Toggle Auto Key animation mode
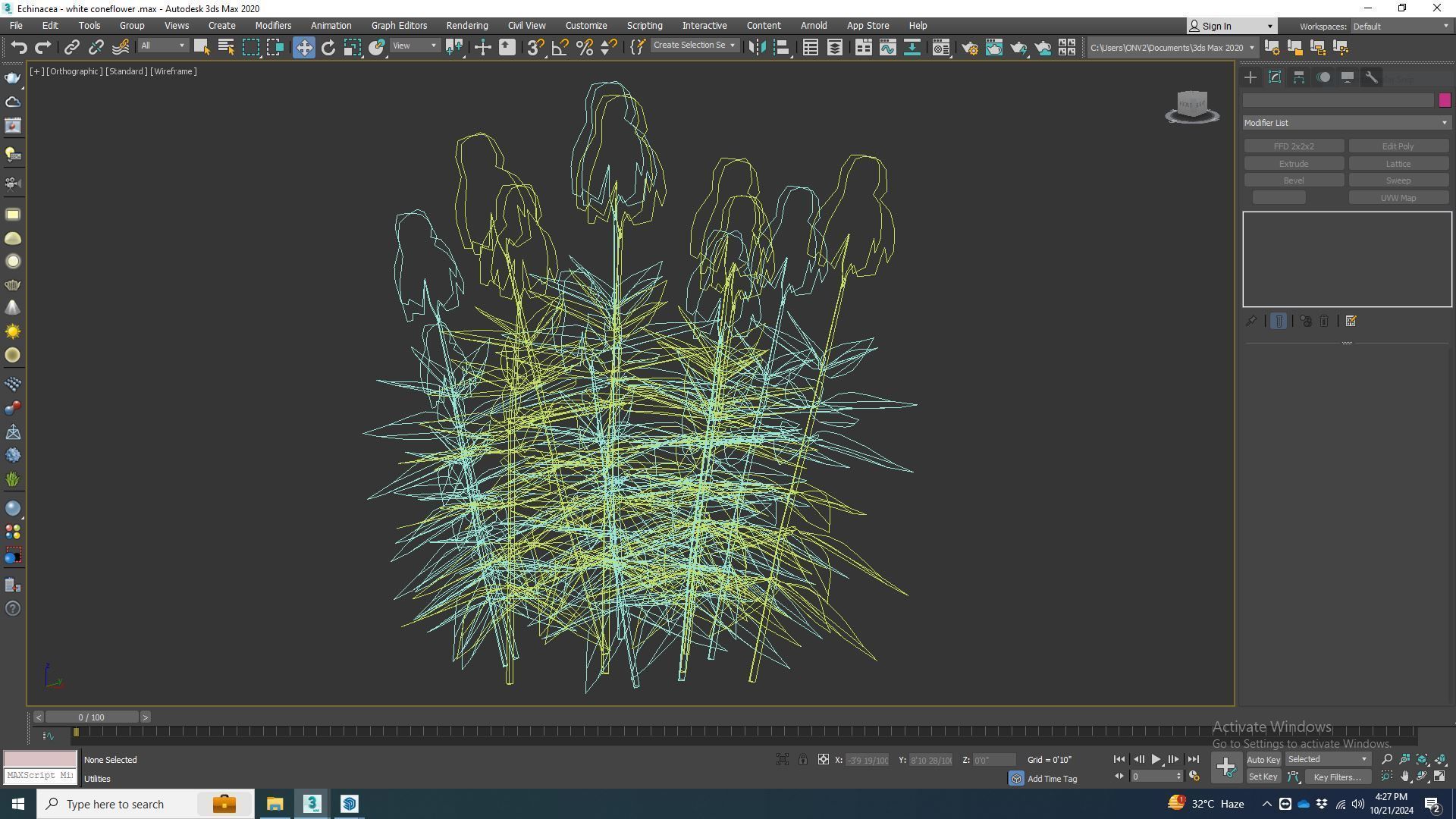Viewport: 1456px width, 819px height. pyautogui.click(x=1263, y=760)
